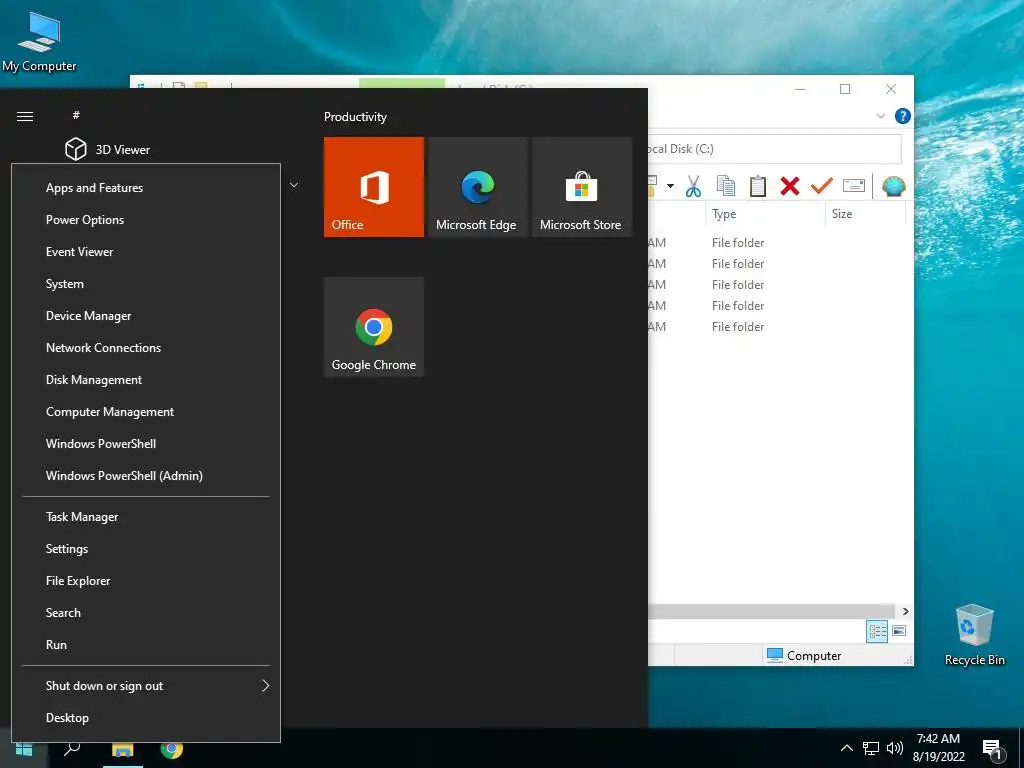Open Explorer help question mark
Viewport: 1024px width, 768px height.
pyautogui.click(x=903, y=116)
